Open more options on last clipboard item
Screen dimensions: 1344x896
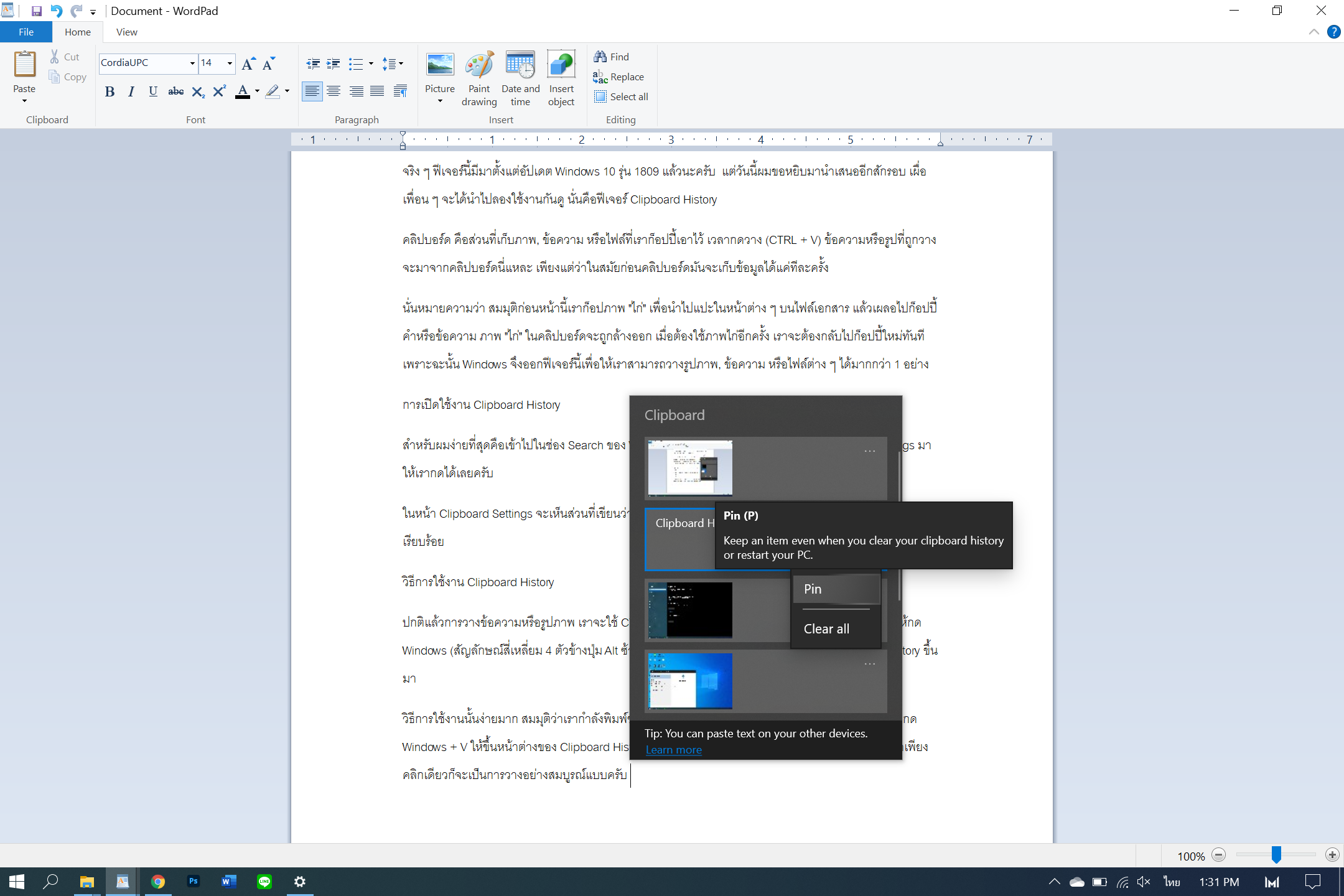[870, 664]
